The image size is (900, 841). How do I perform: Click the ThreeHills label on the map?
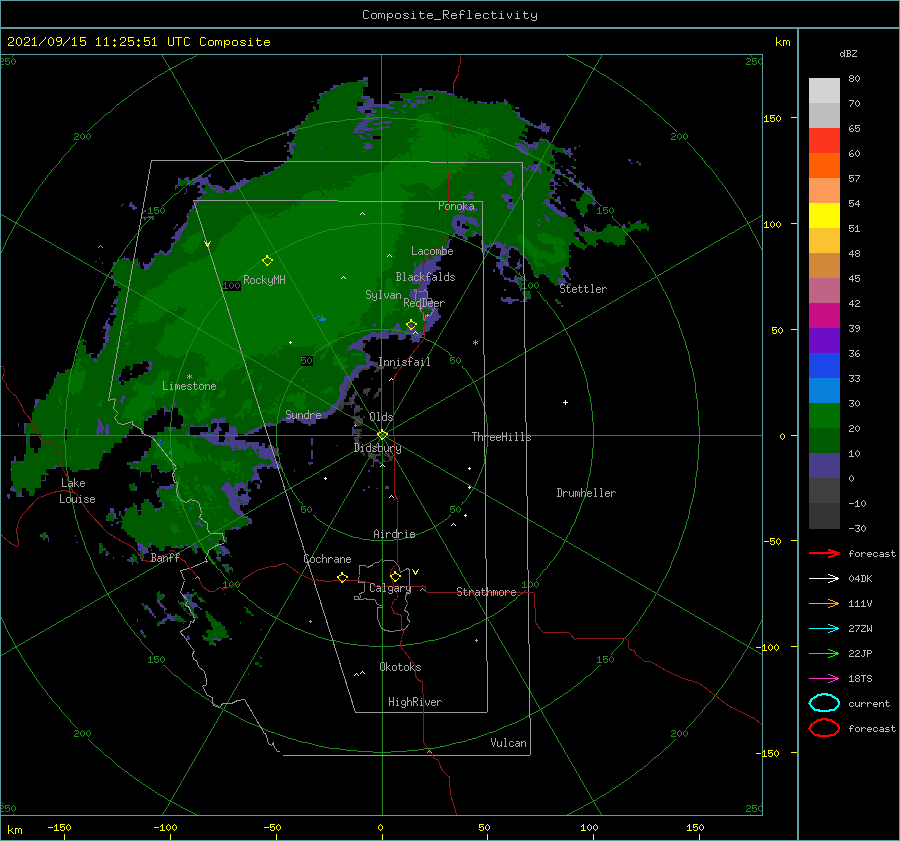click(x=501, y=437)
